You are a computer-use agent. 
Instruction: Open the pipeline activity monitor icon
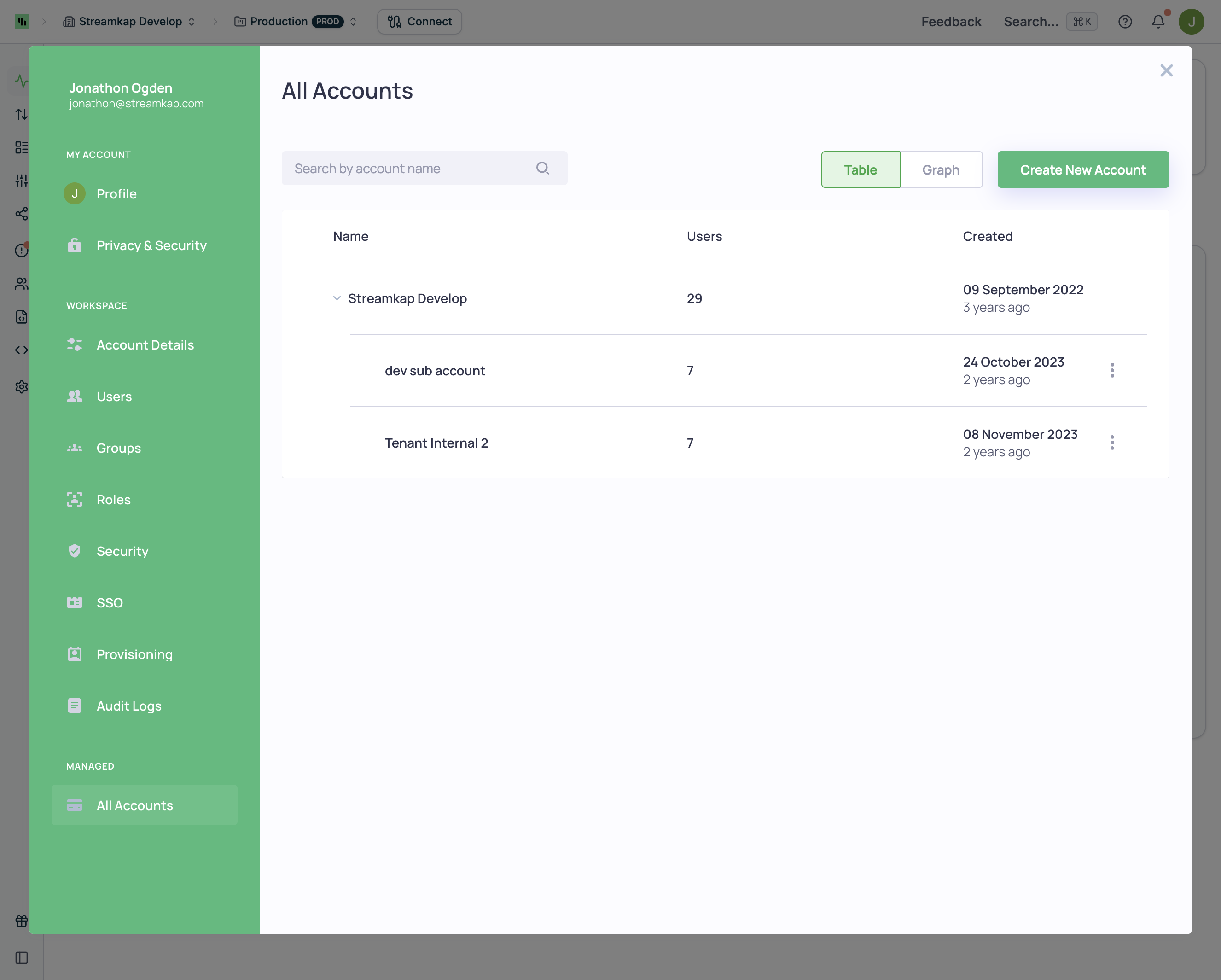[21, 81]
